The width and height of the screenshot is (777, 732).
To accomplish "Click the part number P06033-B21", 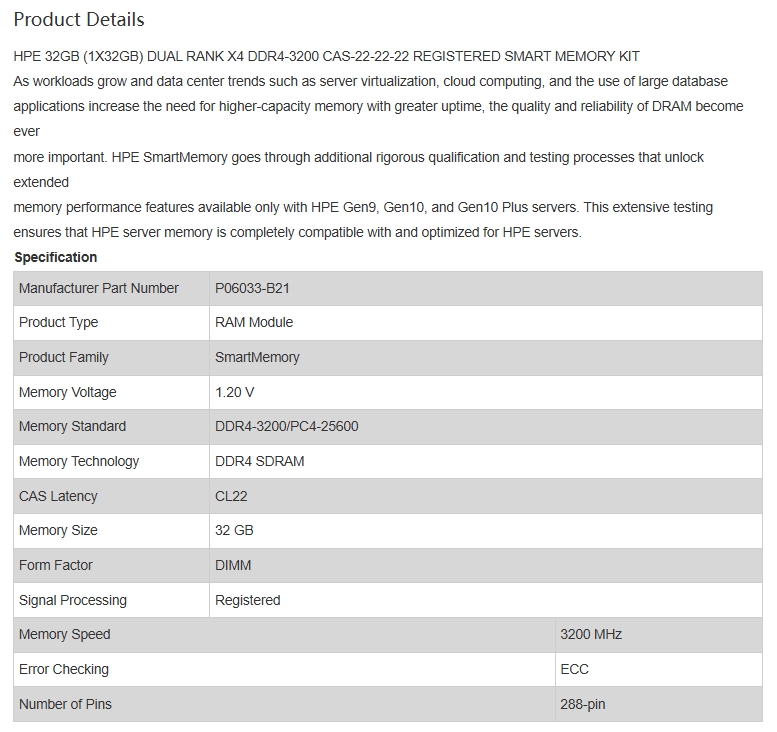I will 252,288.
